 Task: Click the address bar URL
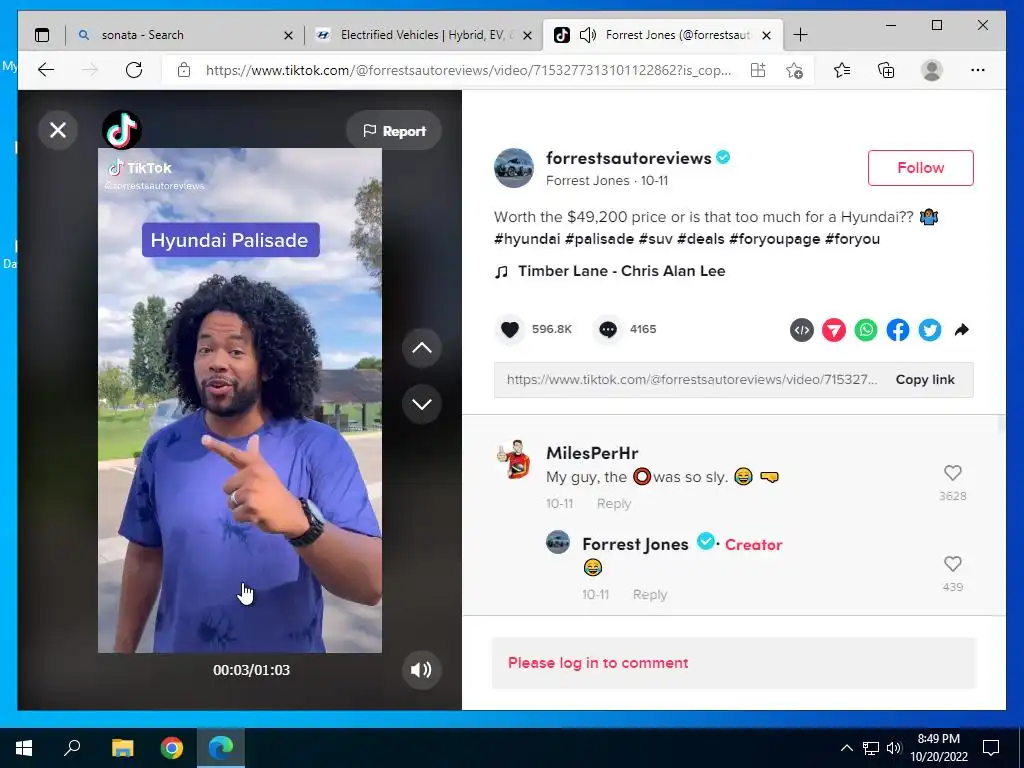click(468, 70)
